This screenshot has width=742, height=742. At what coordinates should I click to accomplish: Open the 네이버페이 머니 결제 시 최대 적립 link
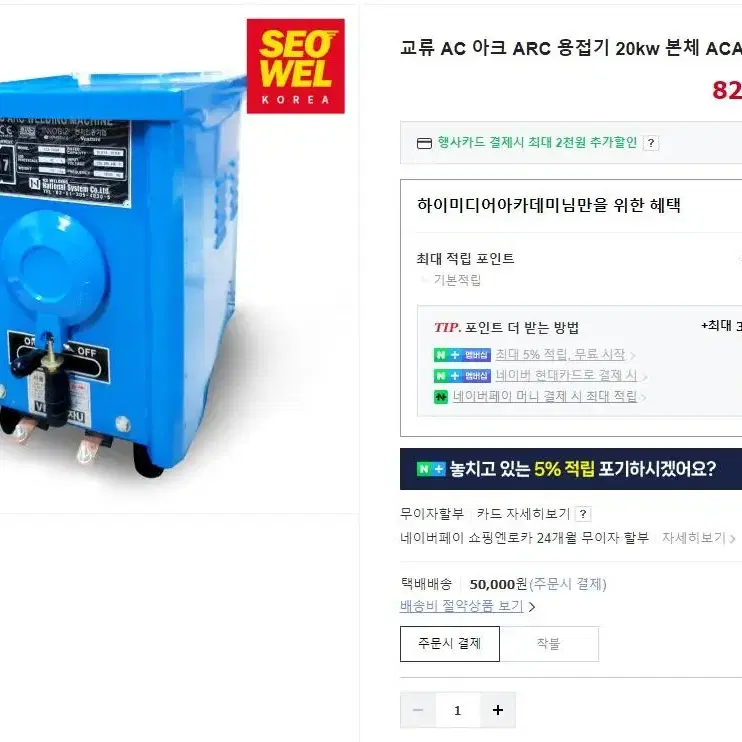[x=545, y=396]
